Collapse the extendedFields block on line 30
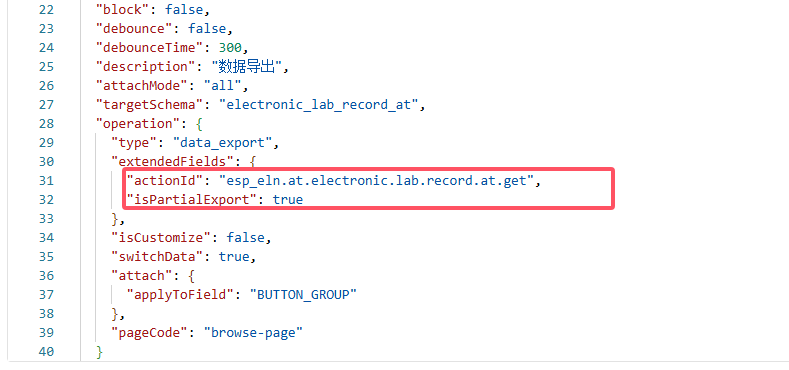The width and height of the screenshot is (789, 370). point(253,162)
